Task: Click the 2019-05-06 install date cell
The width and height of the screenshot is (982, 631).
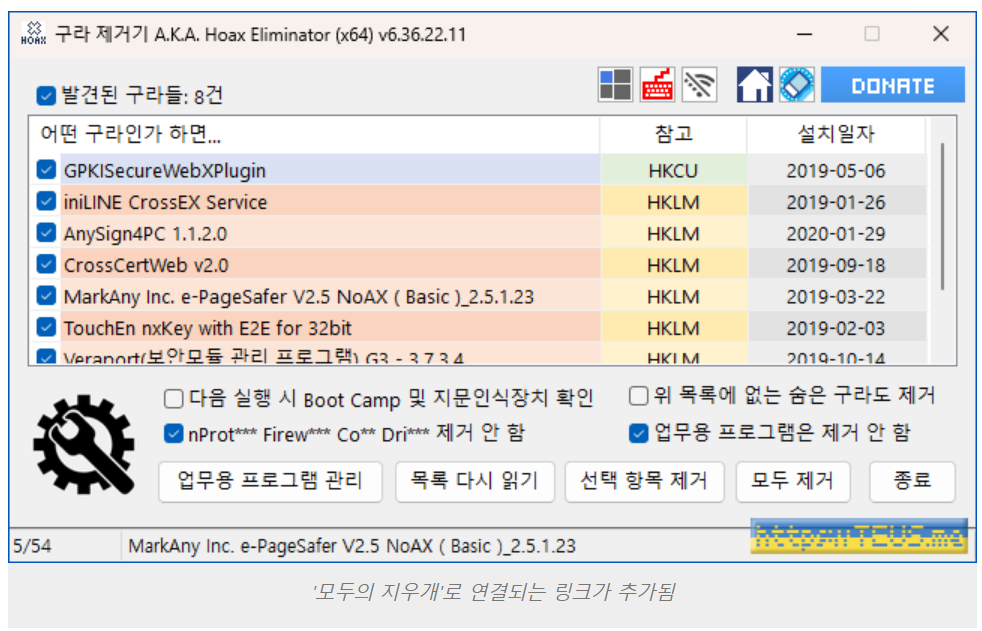Action: [836, 170]
